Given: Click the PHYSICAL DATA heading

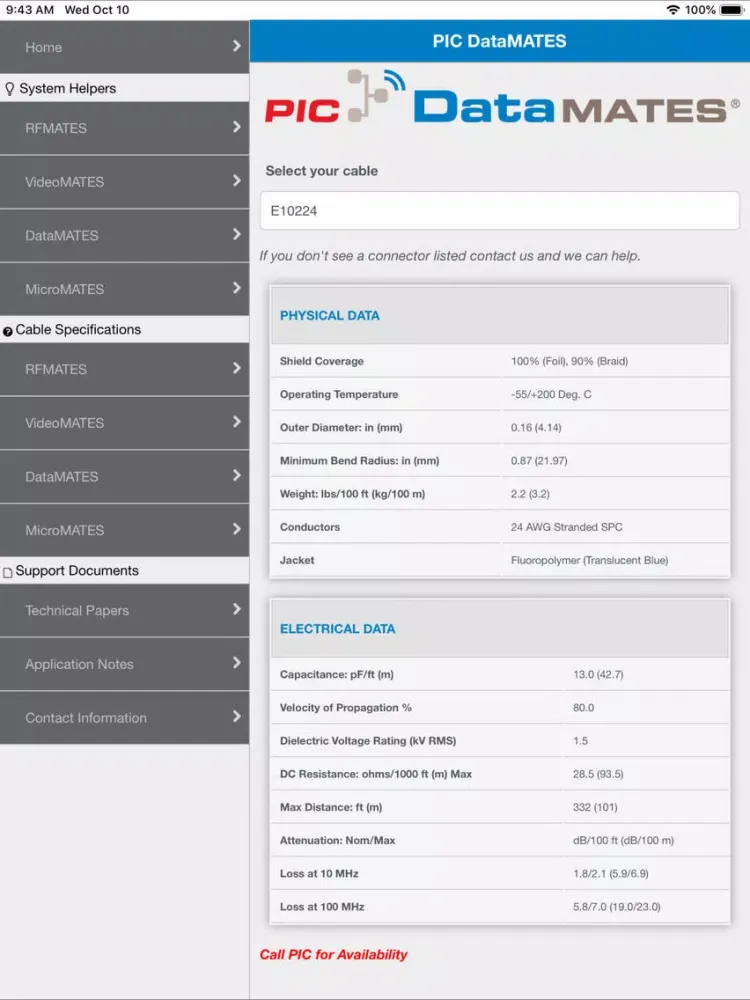Looking at the screenshot, I should (x=330, y=316).
